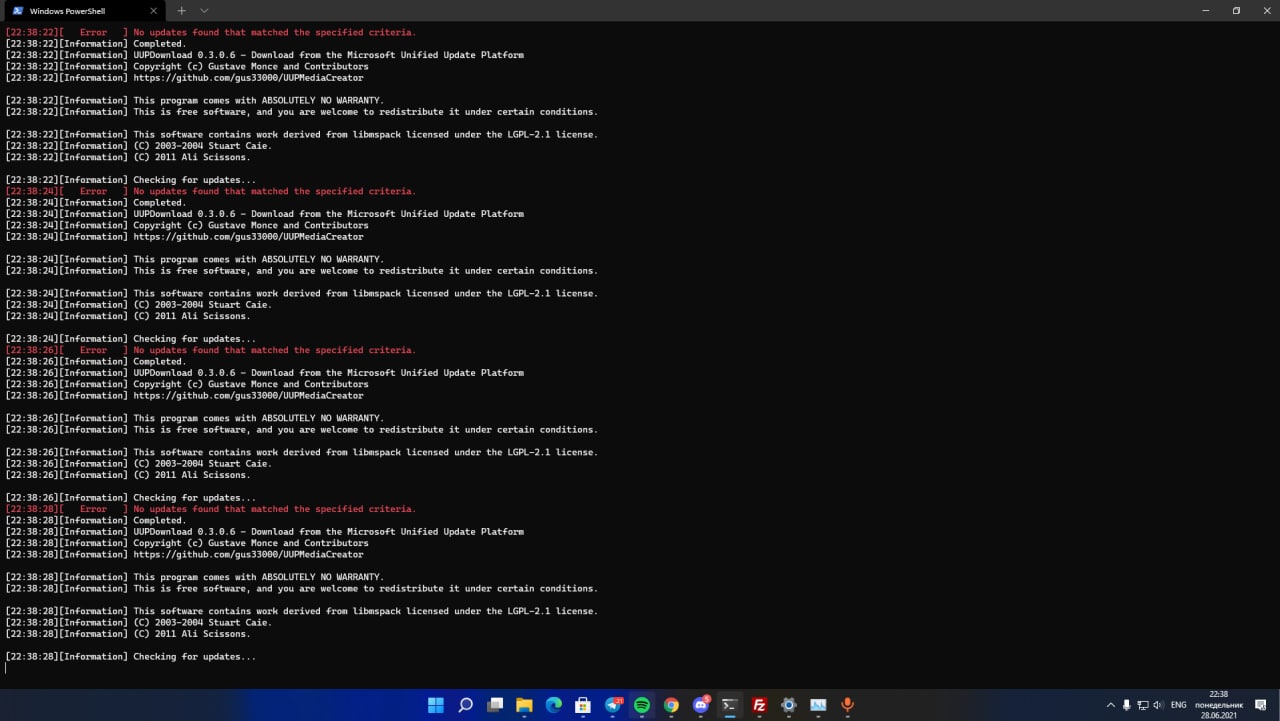Click the 22:38:26 'No updates found' error line
The image size is (1280, 721).
point(210,350)
